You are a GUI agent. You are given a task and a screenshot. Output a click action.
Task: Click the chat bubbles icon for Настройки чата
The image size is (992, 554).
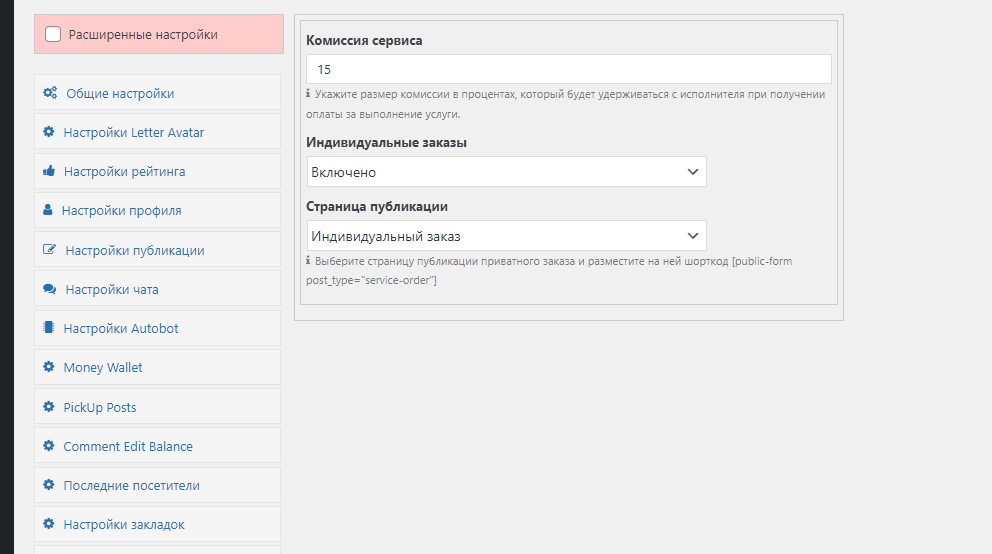(x=49, y=289)
